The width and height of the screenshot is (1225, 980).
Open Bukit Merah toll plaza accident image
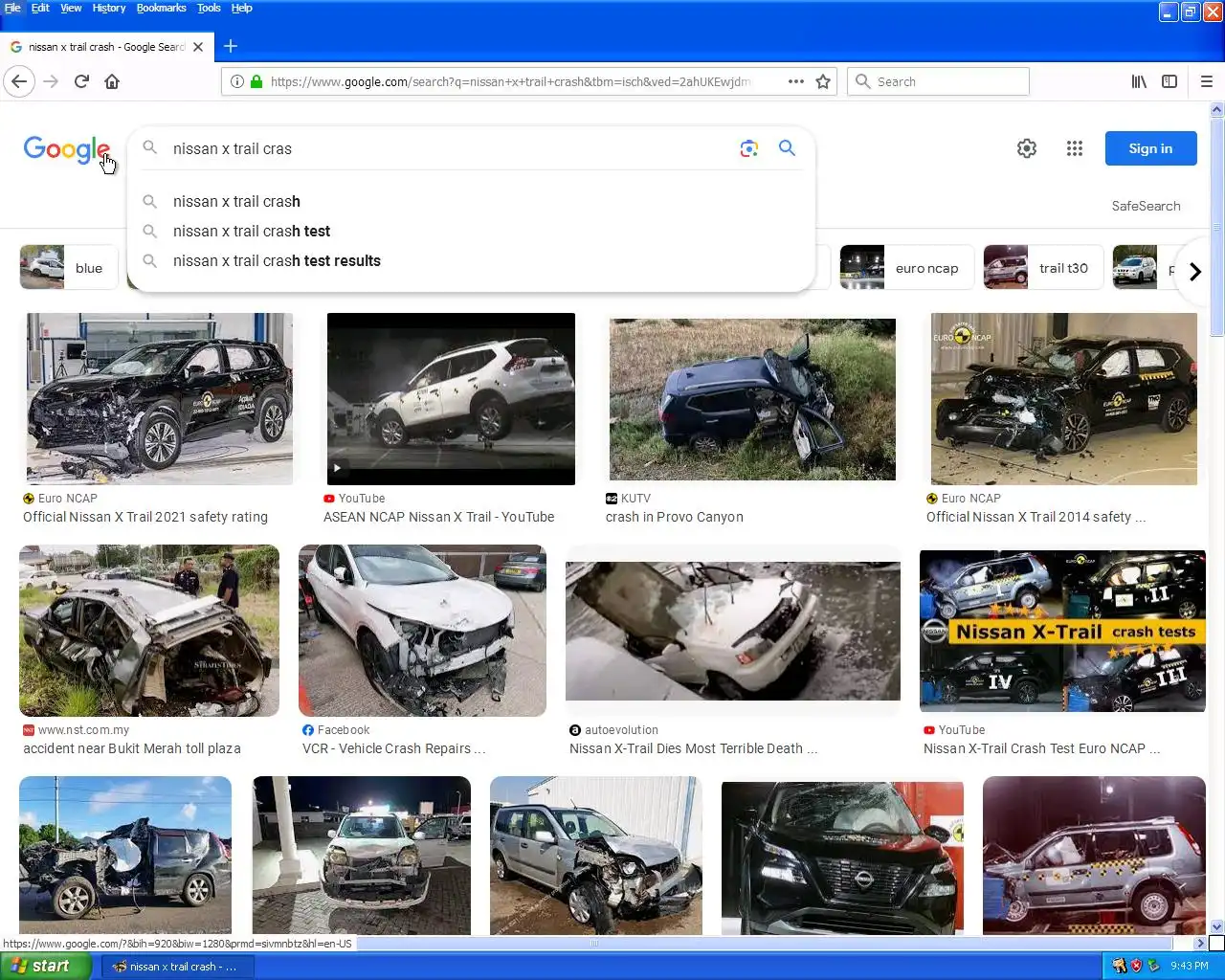pyautogui.click(x=149, y=631)
